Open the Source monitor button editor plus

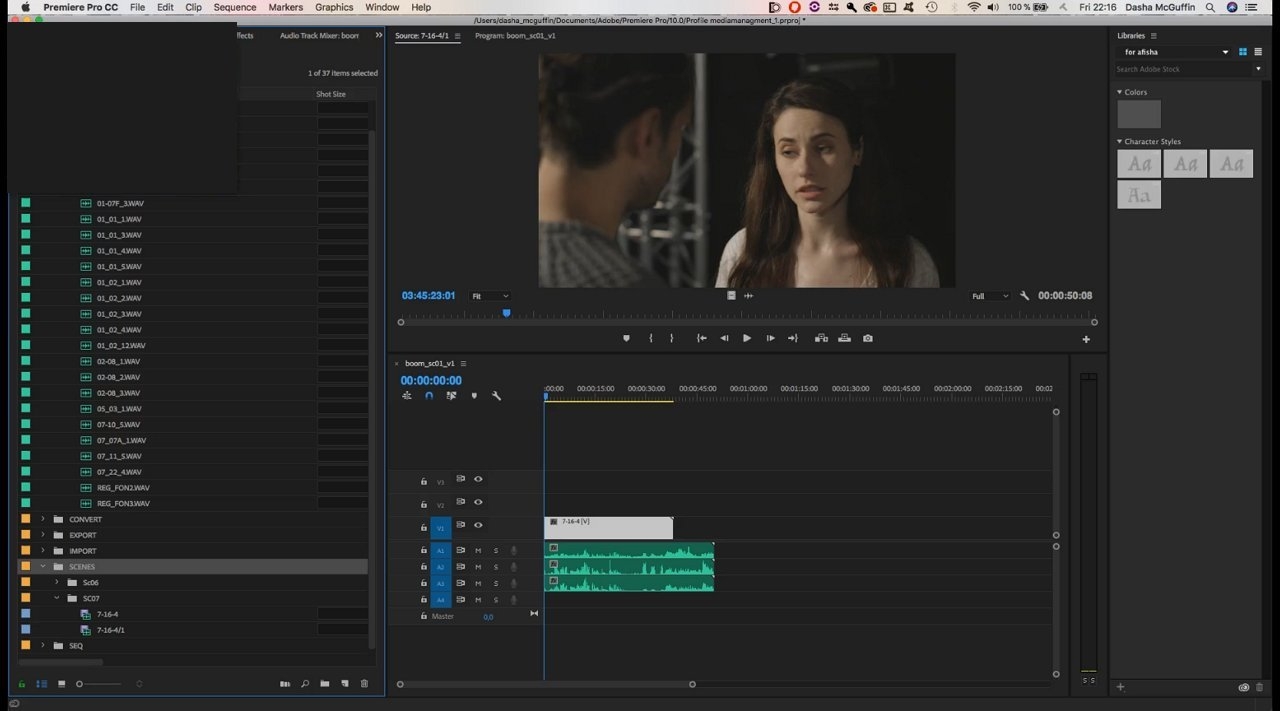coord(1086,339)
